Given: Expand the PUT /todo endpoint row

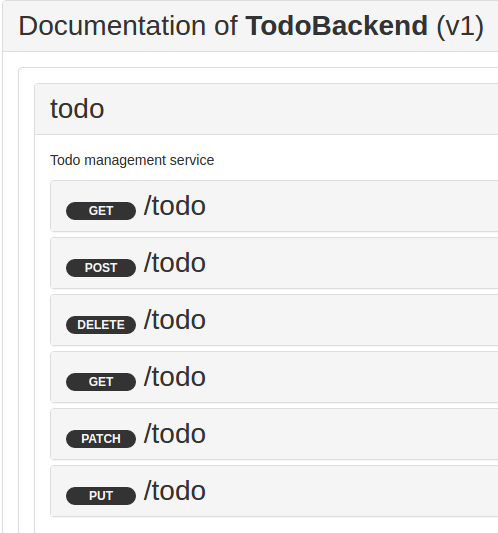Looking at the screenshot, I should click(274, 491).
